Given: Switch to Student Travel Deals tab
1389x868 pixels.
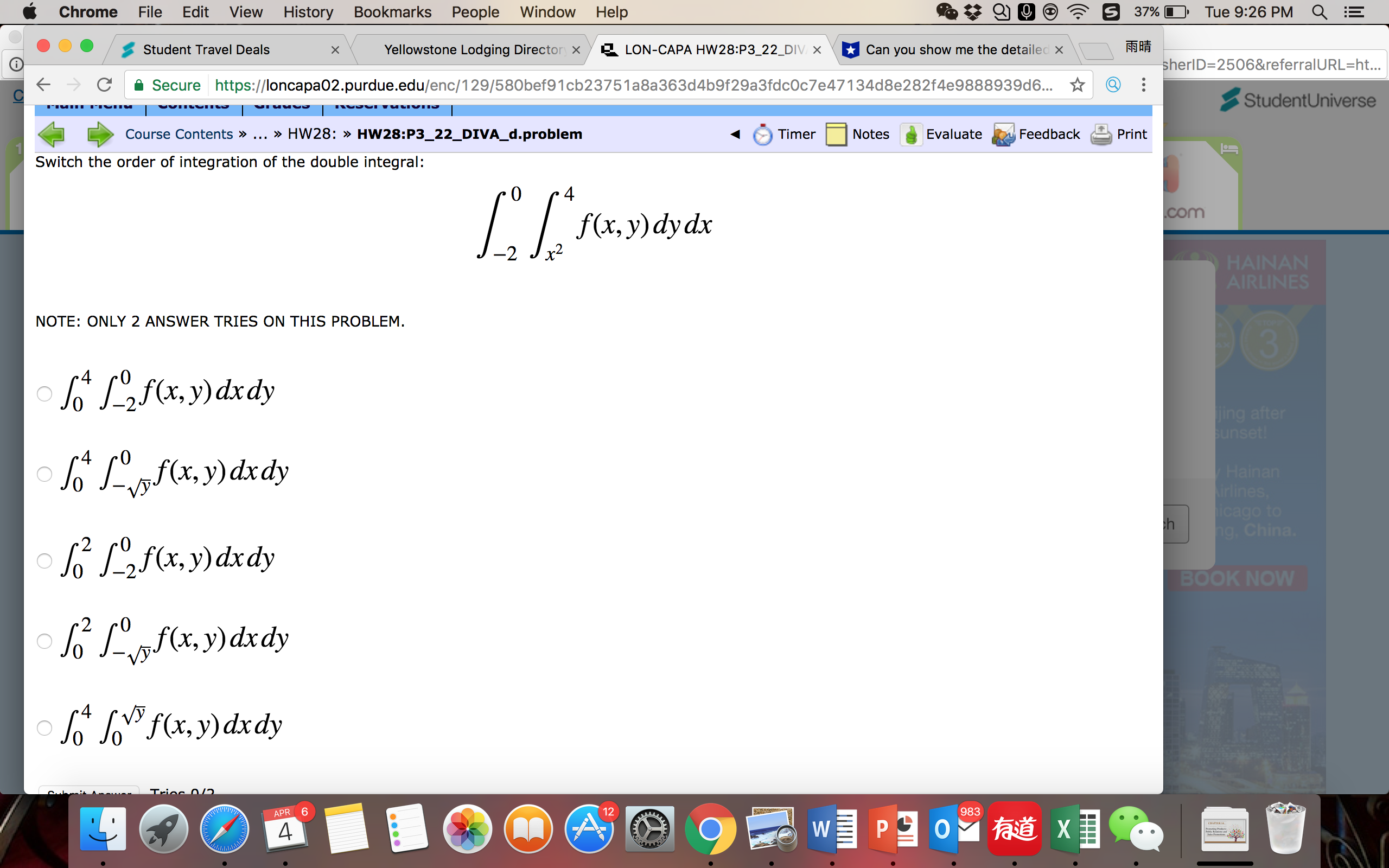Looking at the screenshot, I should [206, 50].
